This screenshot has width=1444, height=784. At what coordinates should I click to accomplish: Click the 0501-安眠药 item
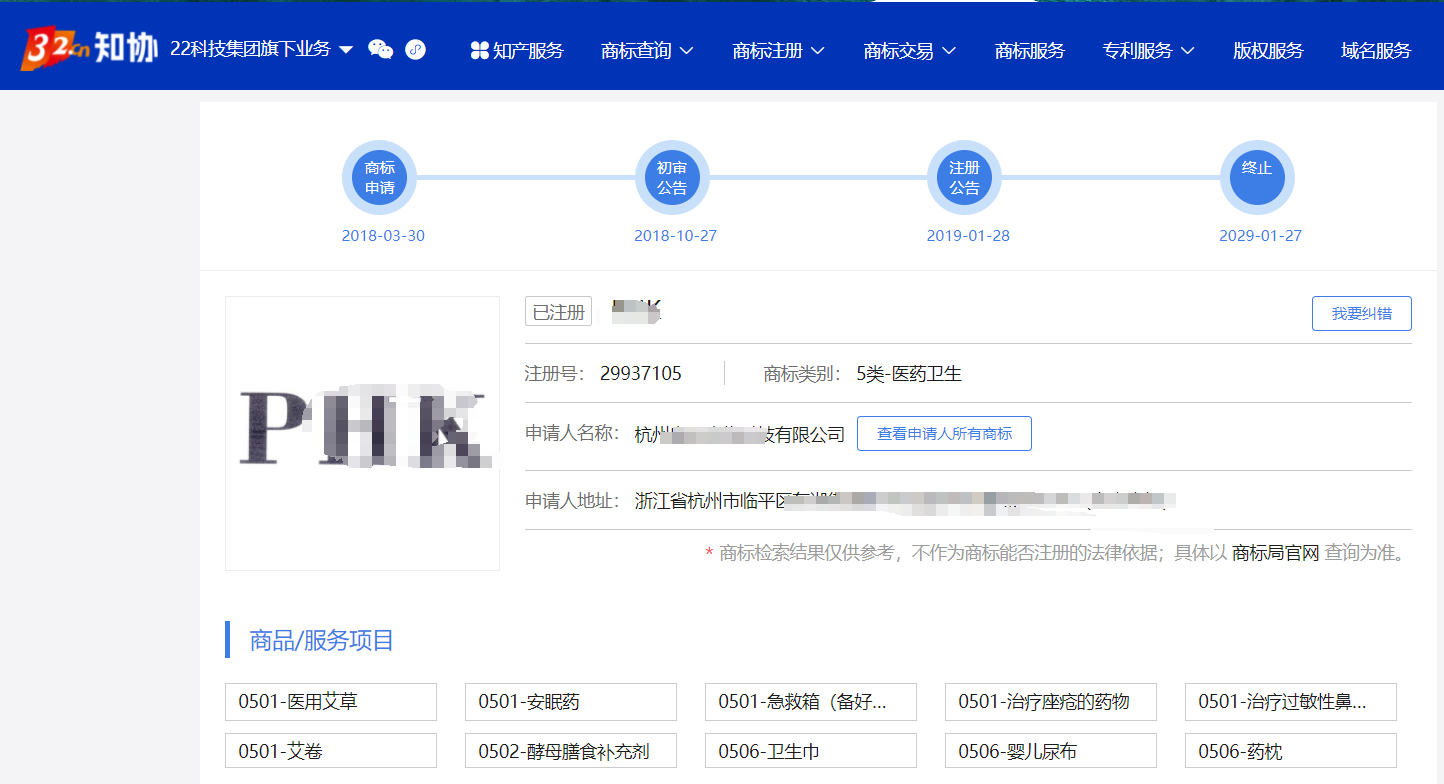[571, 702]
